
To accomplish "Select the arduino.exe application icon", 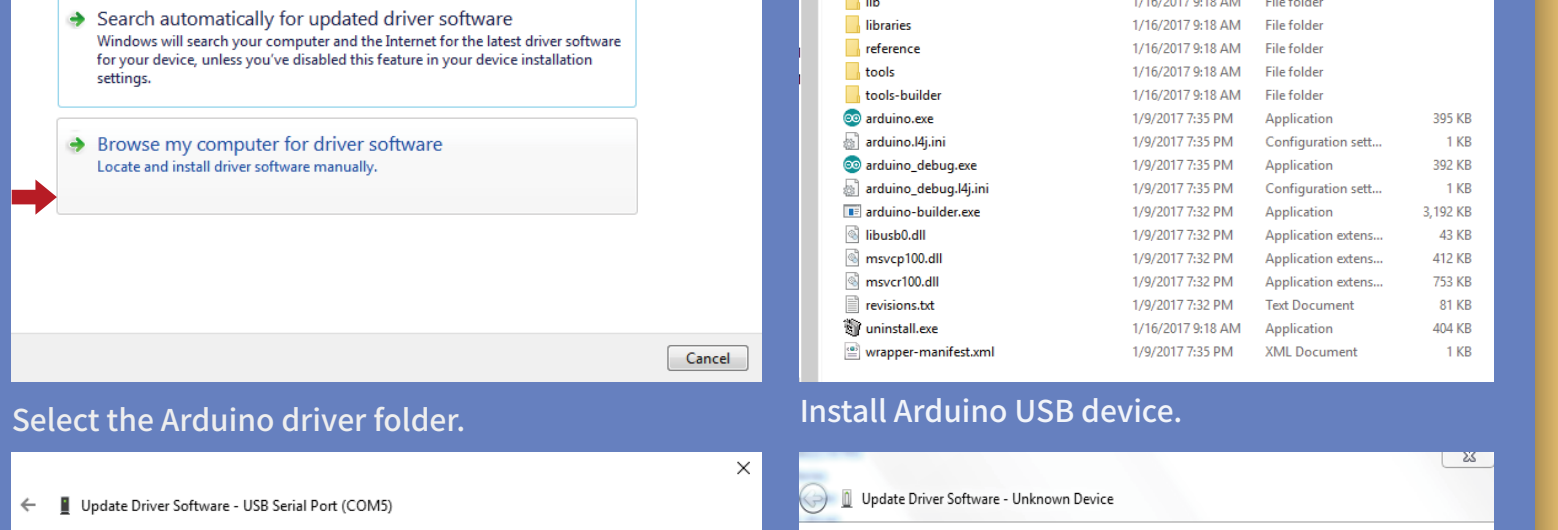I will point(852,118).
